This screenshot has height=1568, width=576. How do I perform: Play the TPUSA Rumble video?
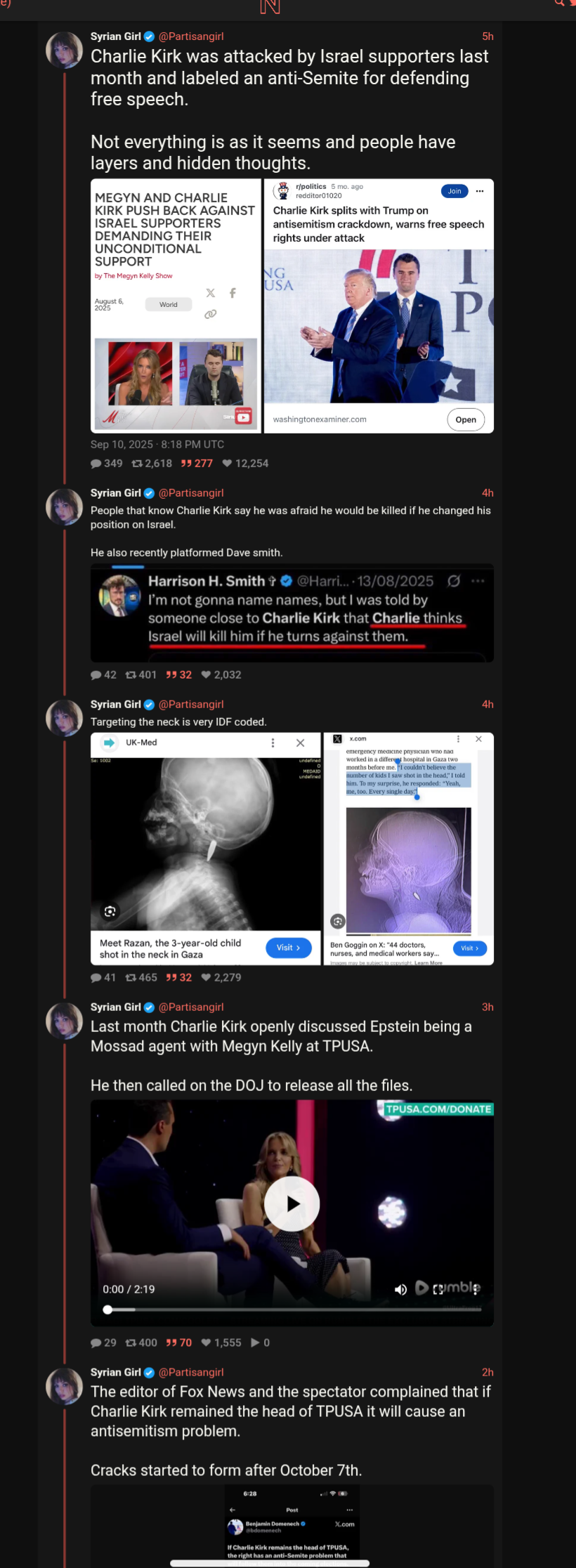292,1204
